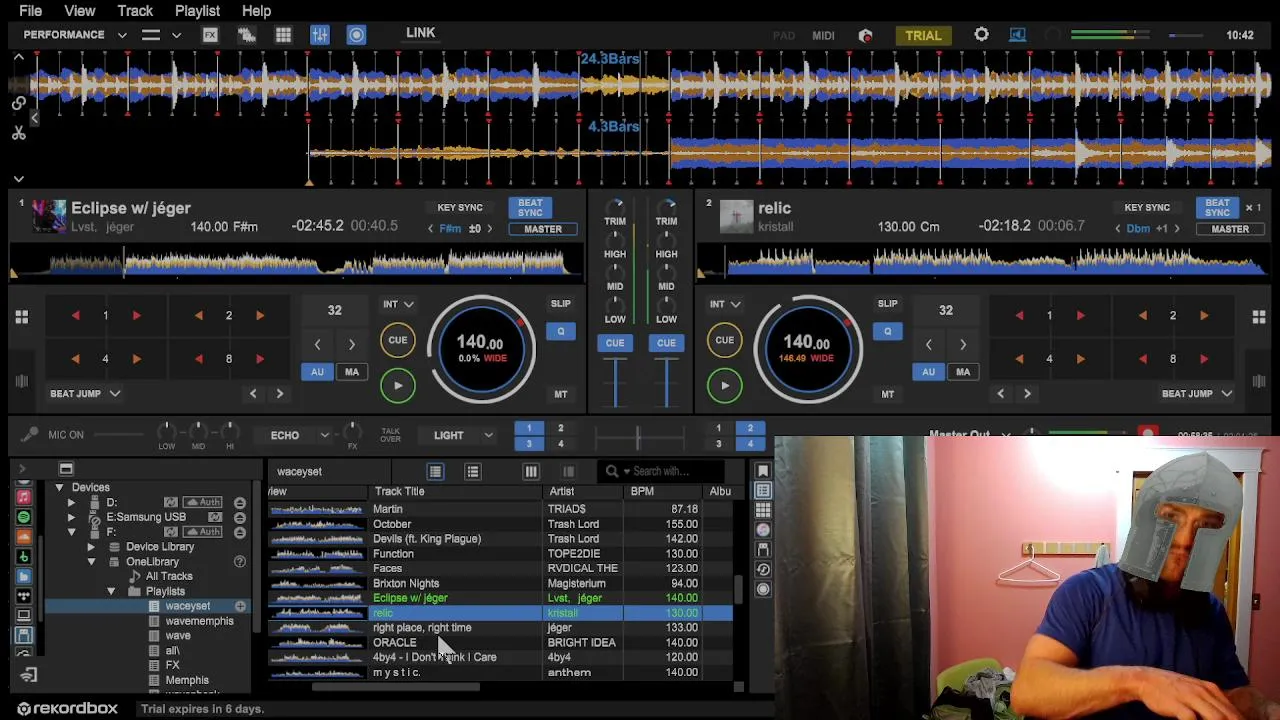Open the Track menu
1280x720 pixels.
[x=135, y=11]
